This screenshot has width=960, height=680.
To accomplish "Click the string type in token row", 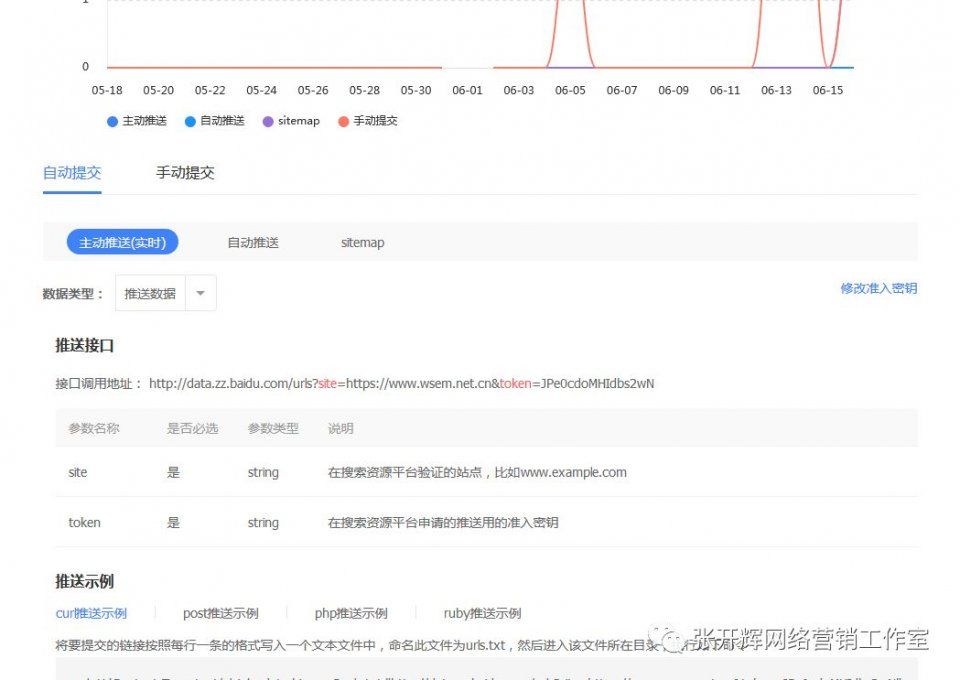I will [x=263, y=523].
